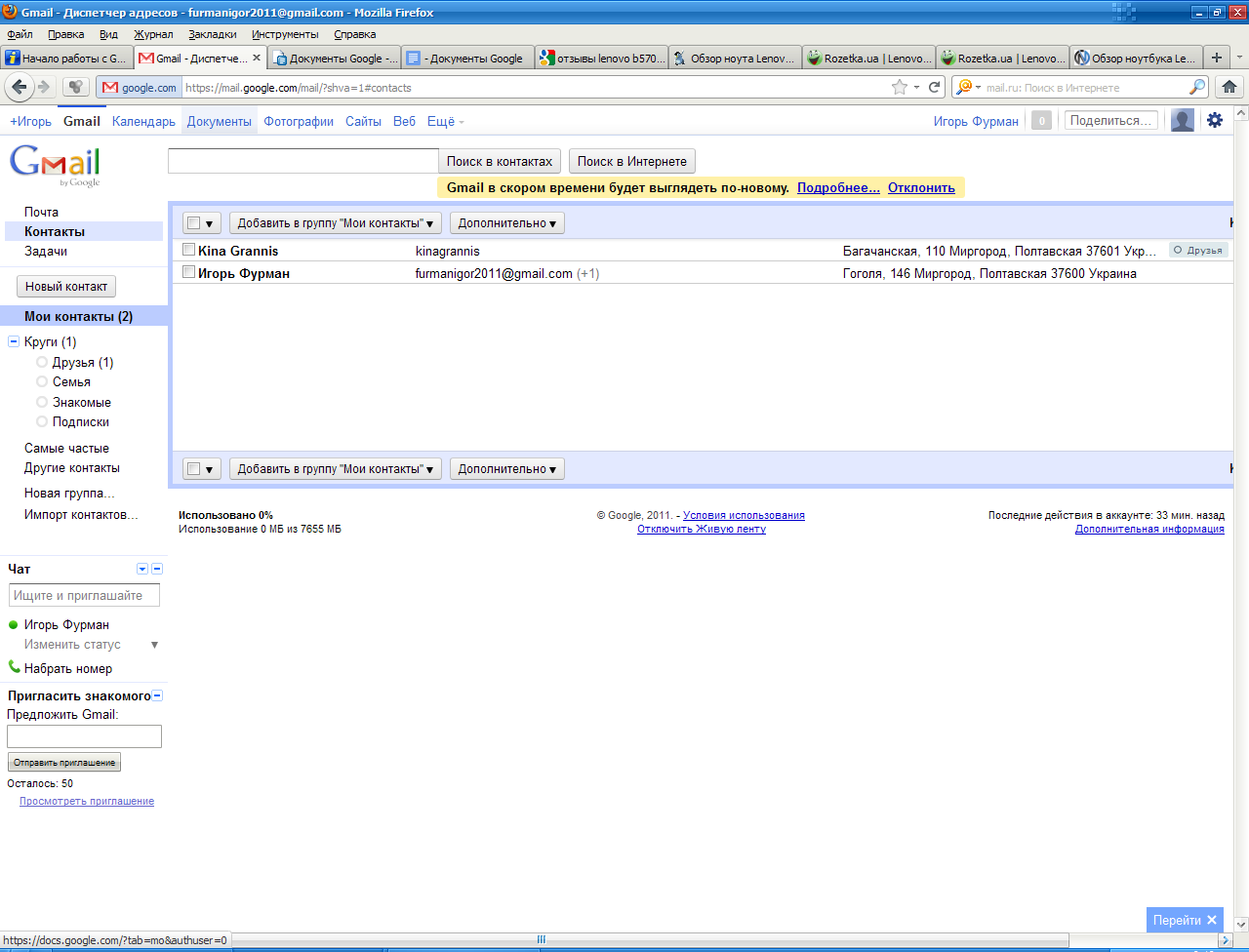Go to Почта in the left sidebar
Image resolution: width=1249 pixels, height=952 pixels.
point(41,212)
